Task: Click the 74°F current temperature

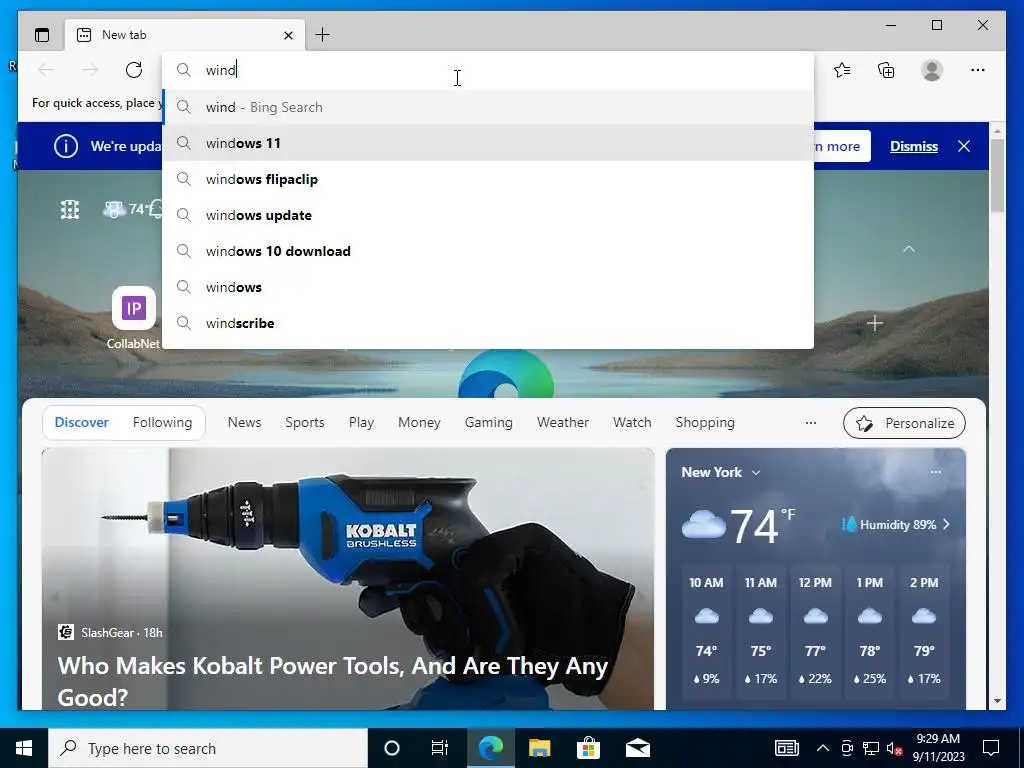Action: (x=762, y=526)
